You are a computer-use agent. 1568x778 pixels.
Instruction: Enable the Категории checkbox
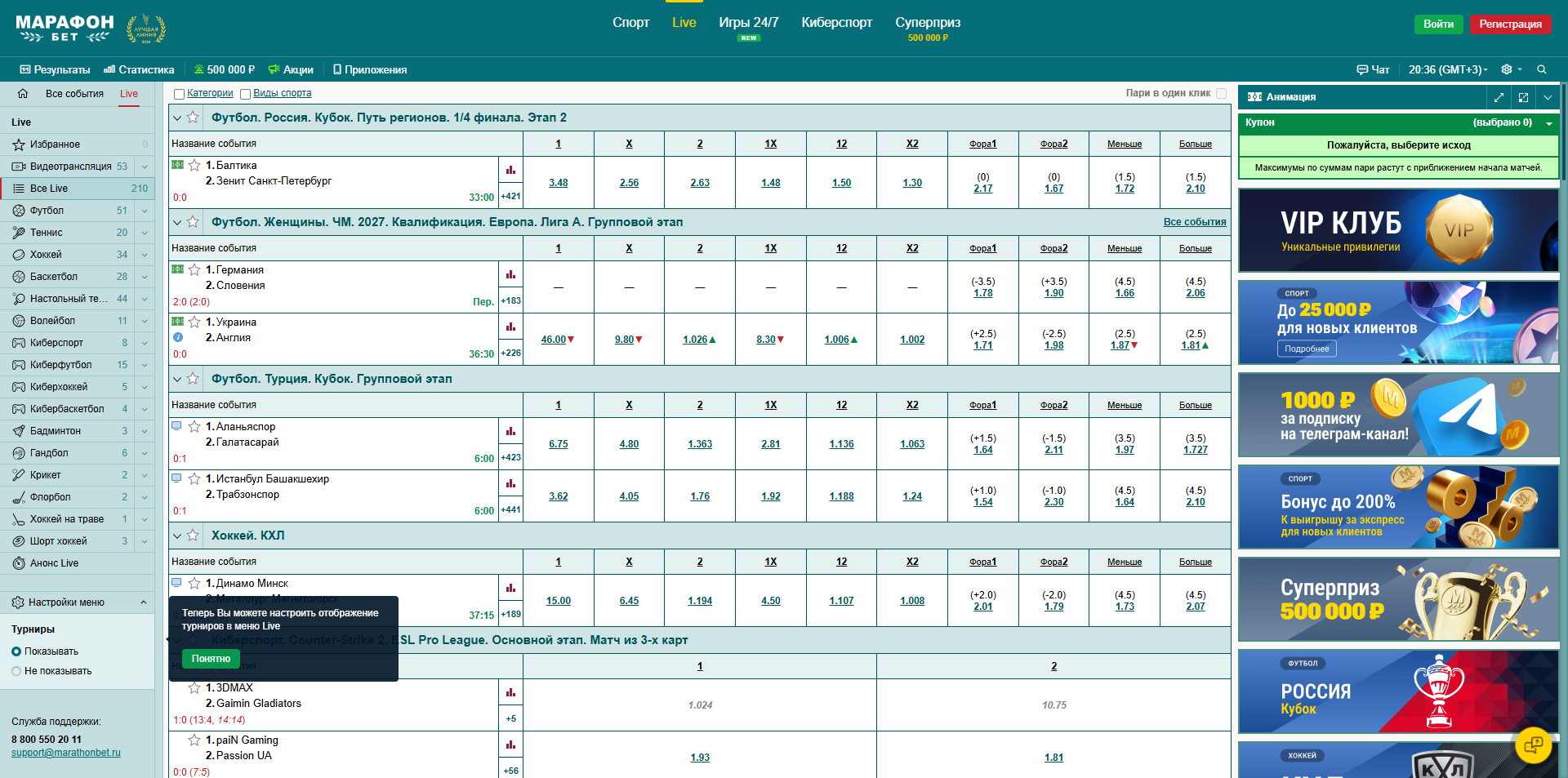pos(179,94)
